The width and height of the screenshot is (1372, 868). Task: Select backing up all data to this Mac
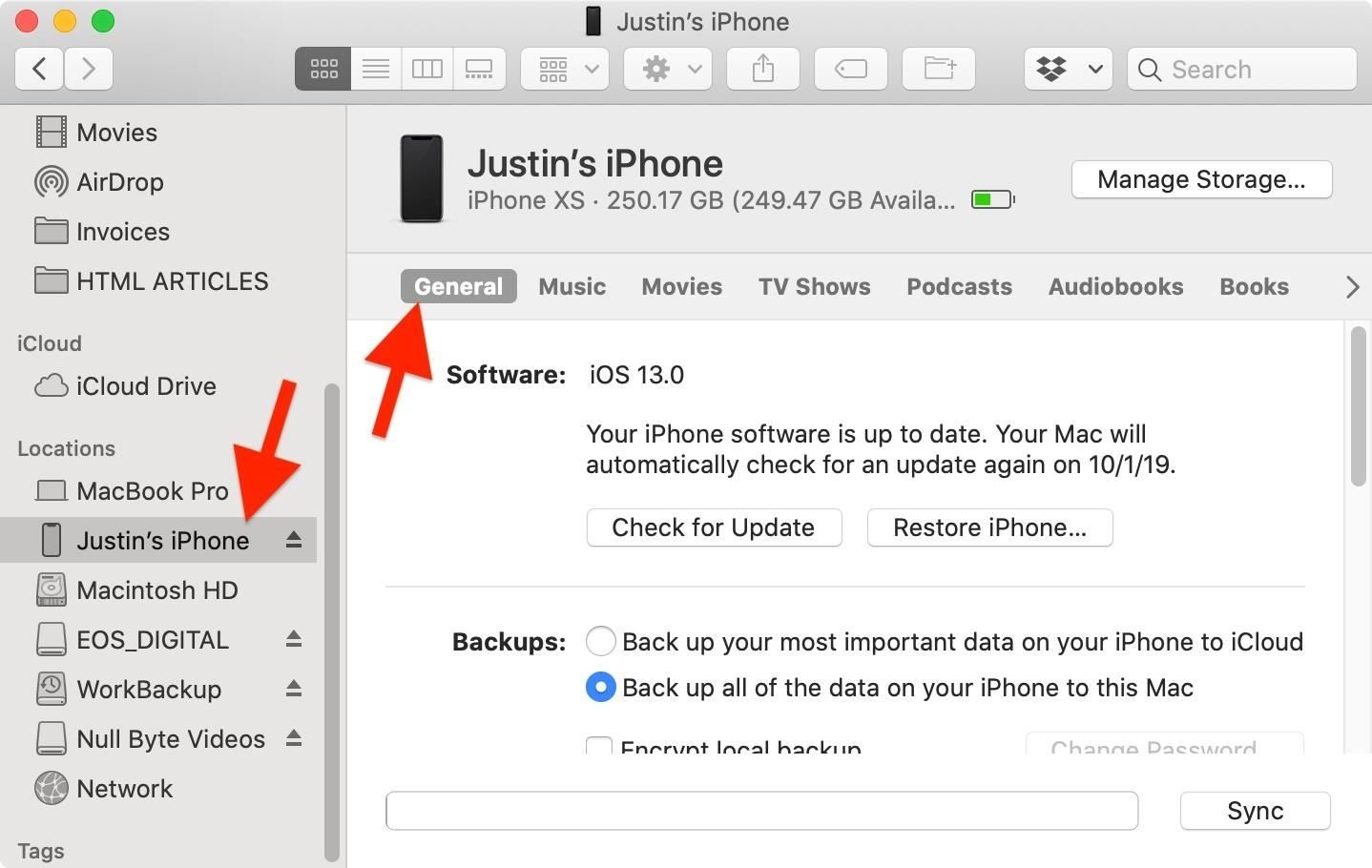coord(600,687)
